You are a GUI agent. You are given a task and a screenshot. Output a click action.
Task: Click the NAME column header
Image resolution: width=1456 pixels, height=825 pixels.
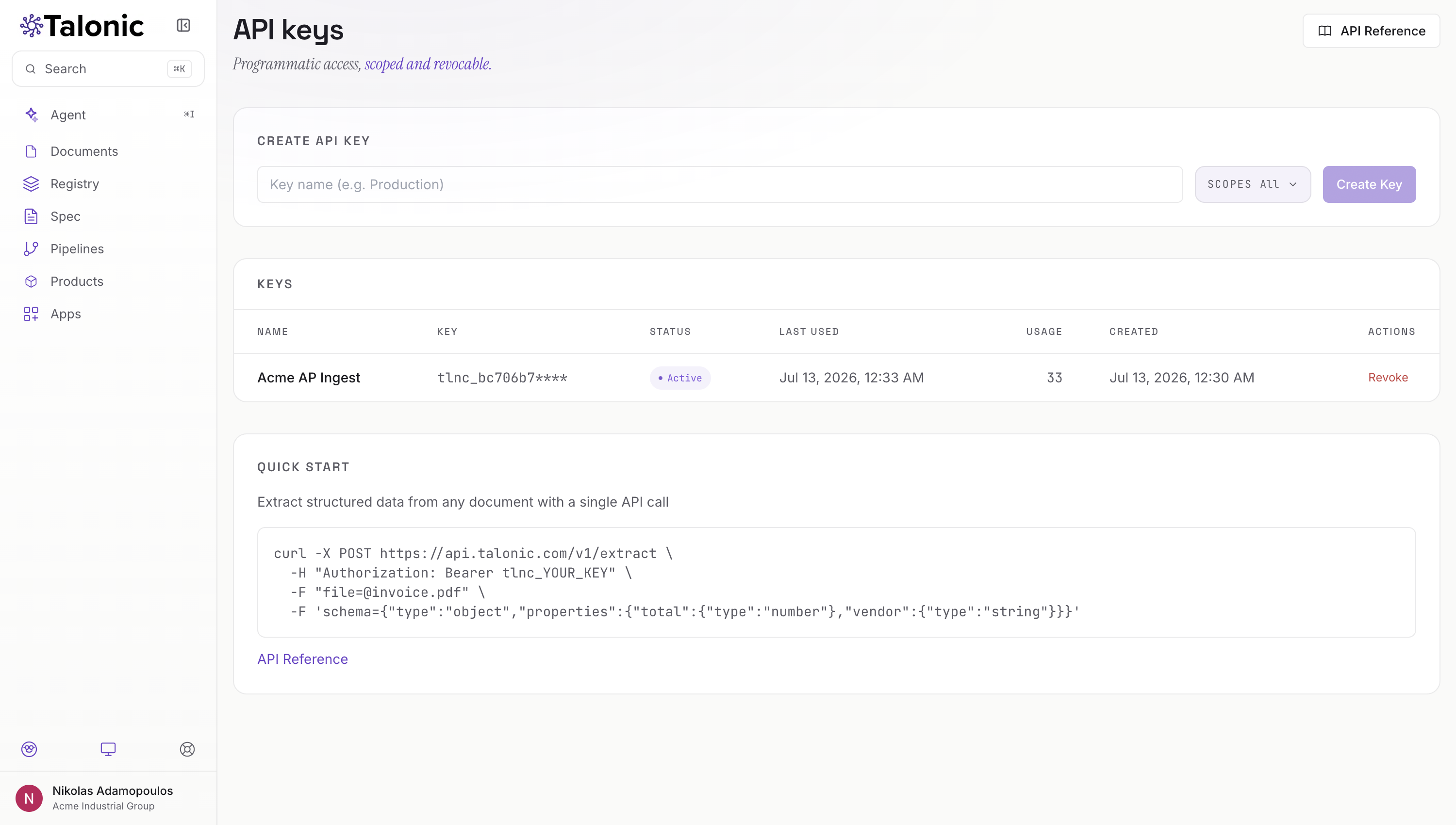(x=272, y=331)
